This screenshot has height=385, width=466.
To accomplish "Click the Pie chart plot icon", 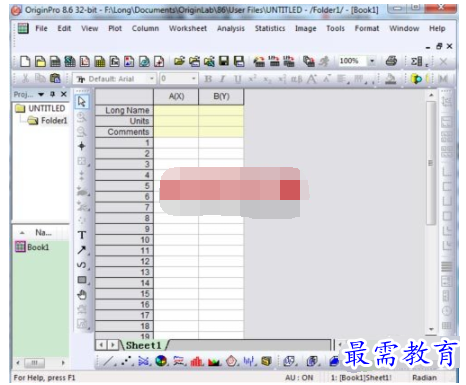I will (x=161, y=361).
